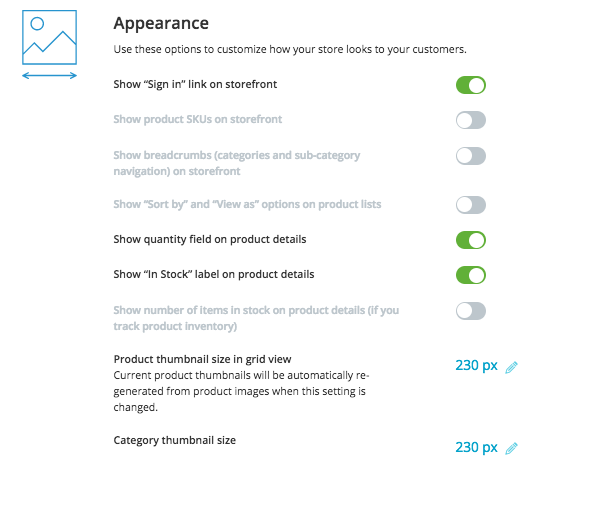Enable the "Sort by" and "View as" toggle
The height and width of the screenshot is (506, 611).
point(471,205)
